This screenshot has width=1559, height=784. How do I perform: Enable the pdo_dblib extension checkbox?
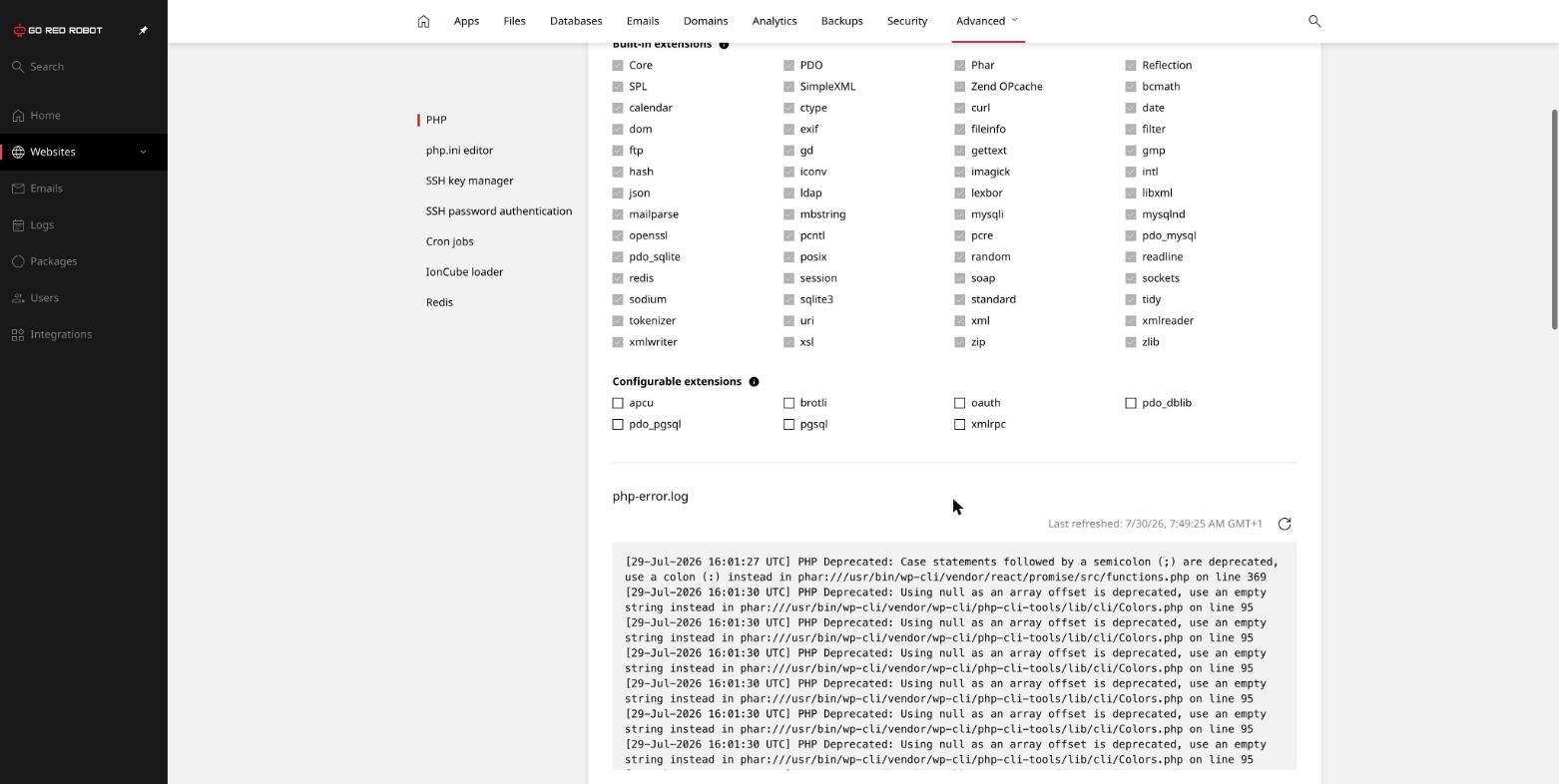(1131, 403)
